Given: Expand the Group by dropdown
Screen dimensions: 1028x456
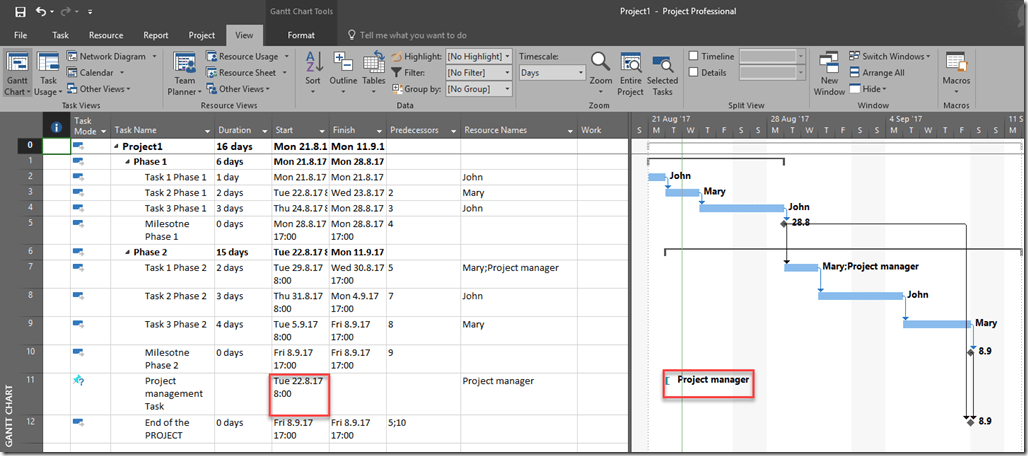Looking at the screenshot, I should pos(479,89).
